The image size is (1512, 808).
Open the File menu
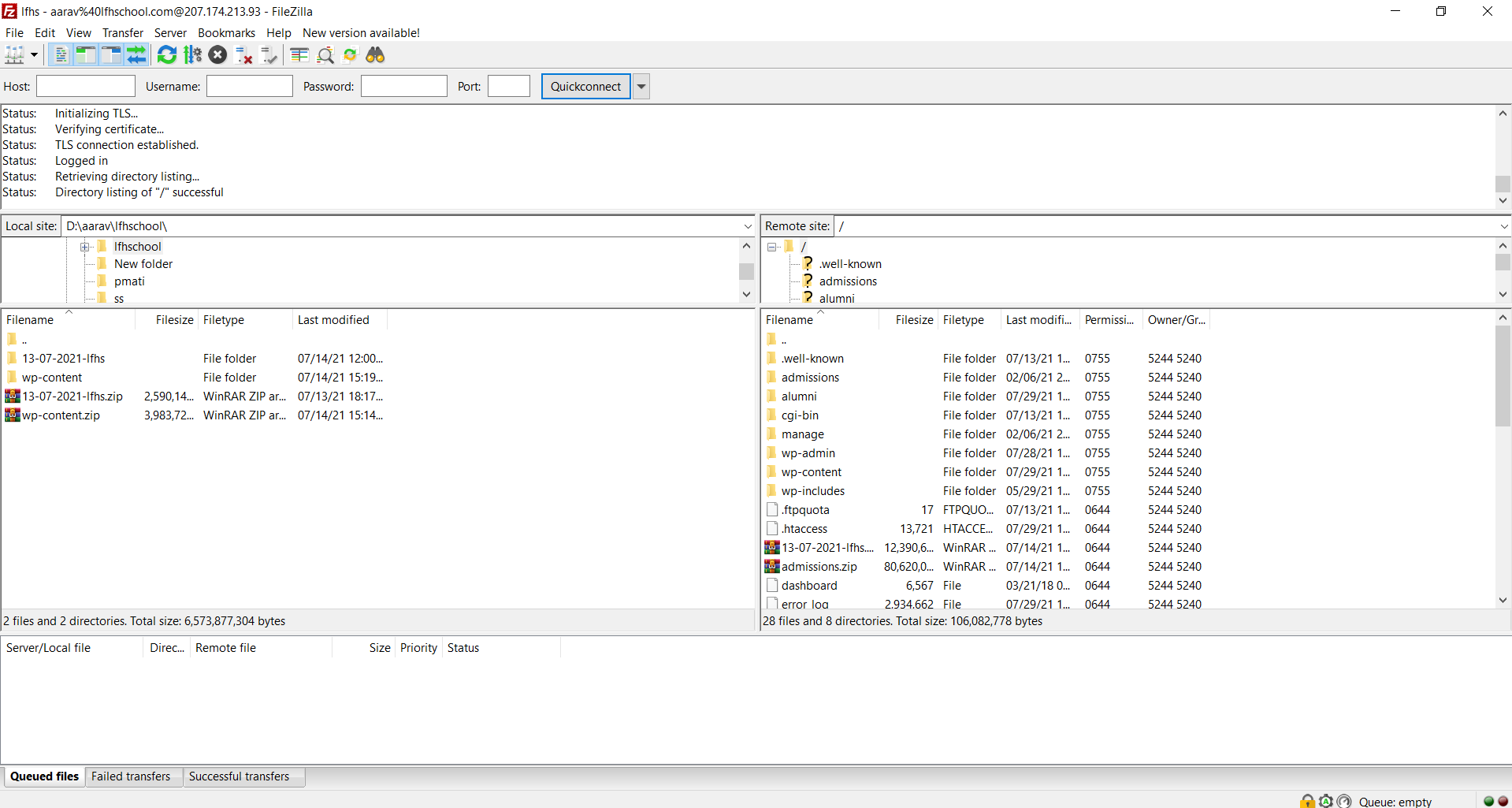15,33
